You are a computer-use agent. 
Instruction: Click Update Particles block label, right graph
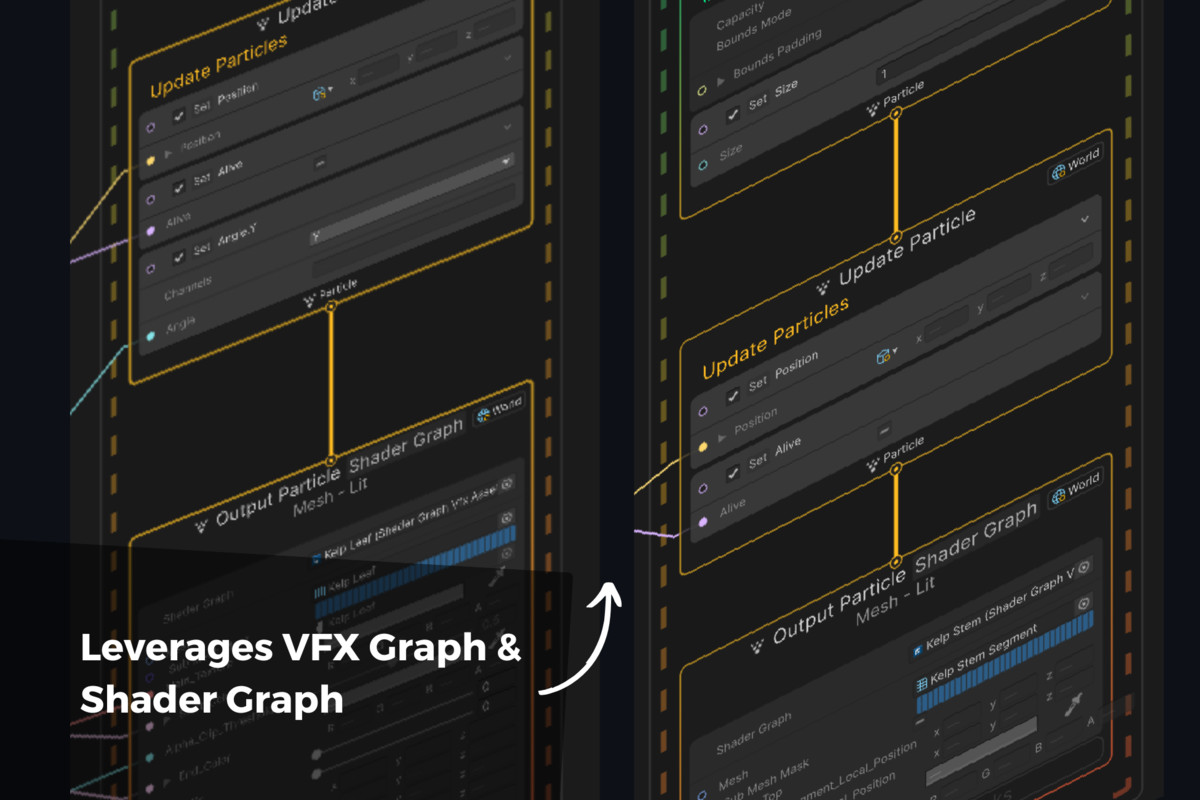pos(776,338)
